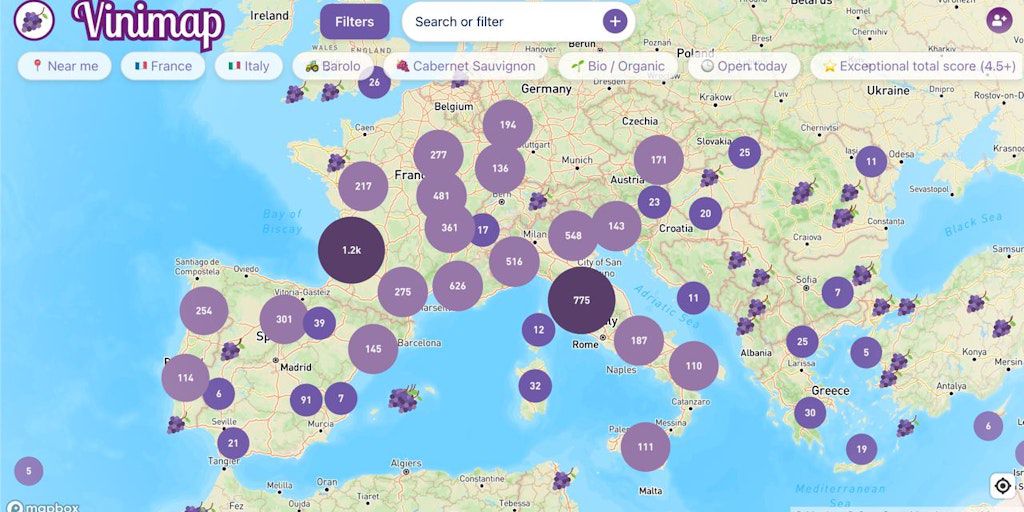This screenshot has width=1024, height=512.
Task: Expand the 30 cluster in southern Greece
Action: click(x=810, y=413)
